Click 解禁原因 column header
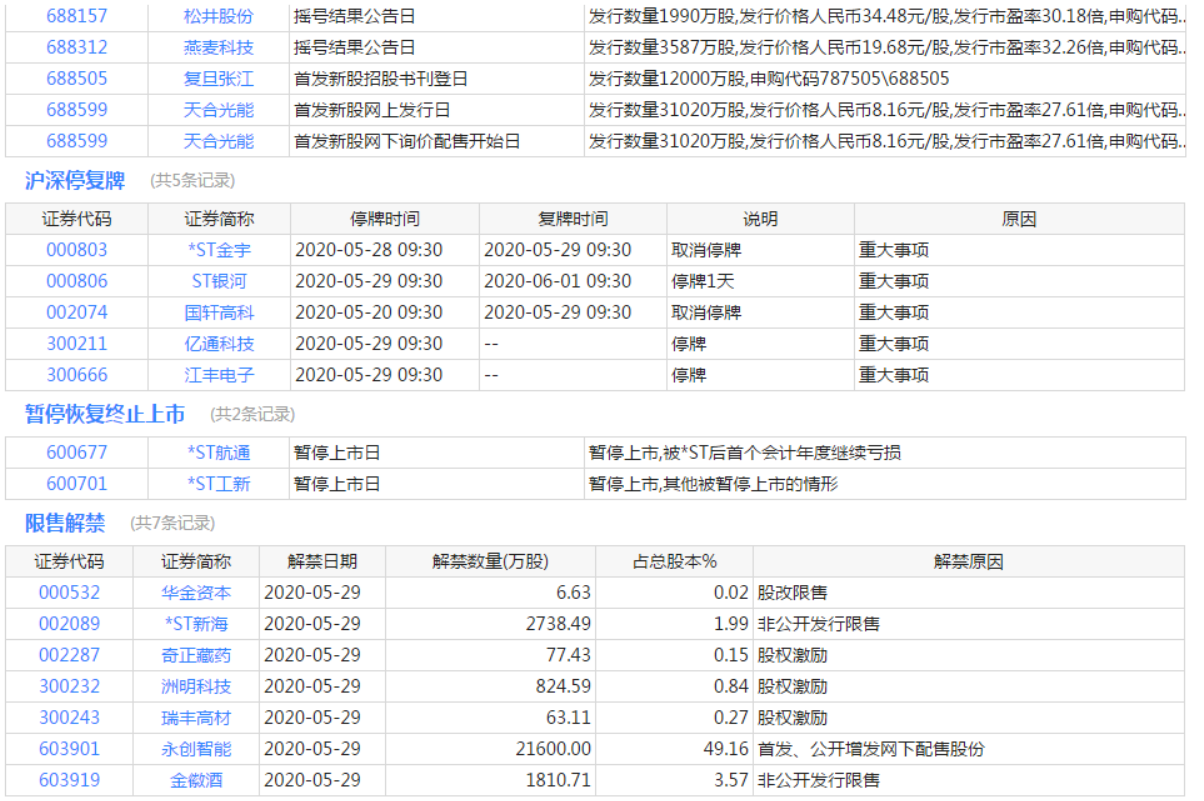The height and width of the screenshot is (801, 1204). pos(969,561)
